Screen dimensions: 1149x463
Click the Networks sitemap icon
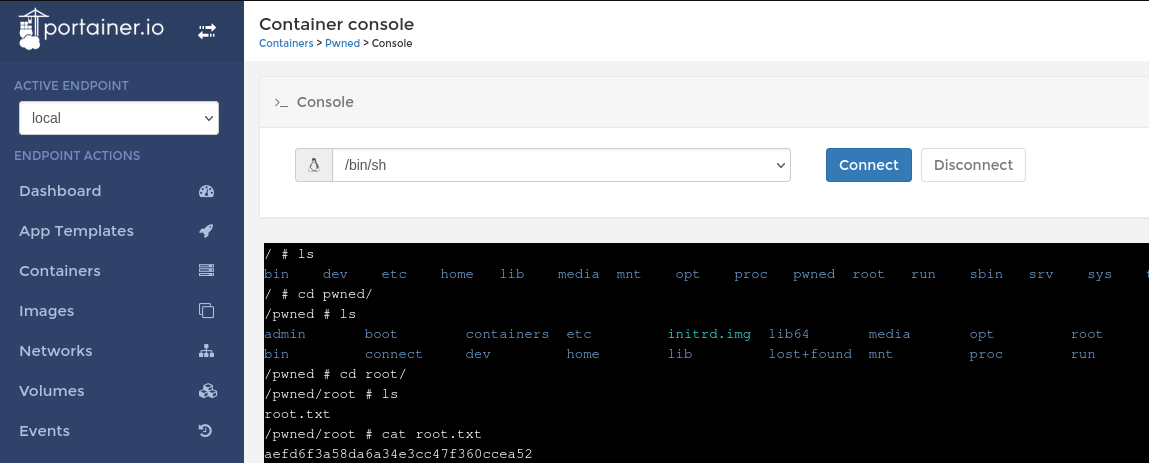click(207, 351)
